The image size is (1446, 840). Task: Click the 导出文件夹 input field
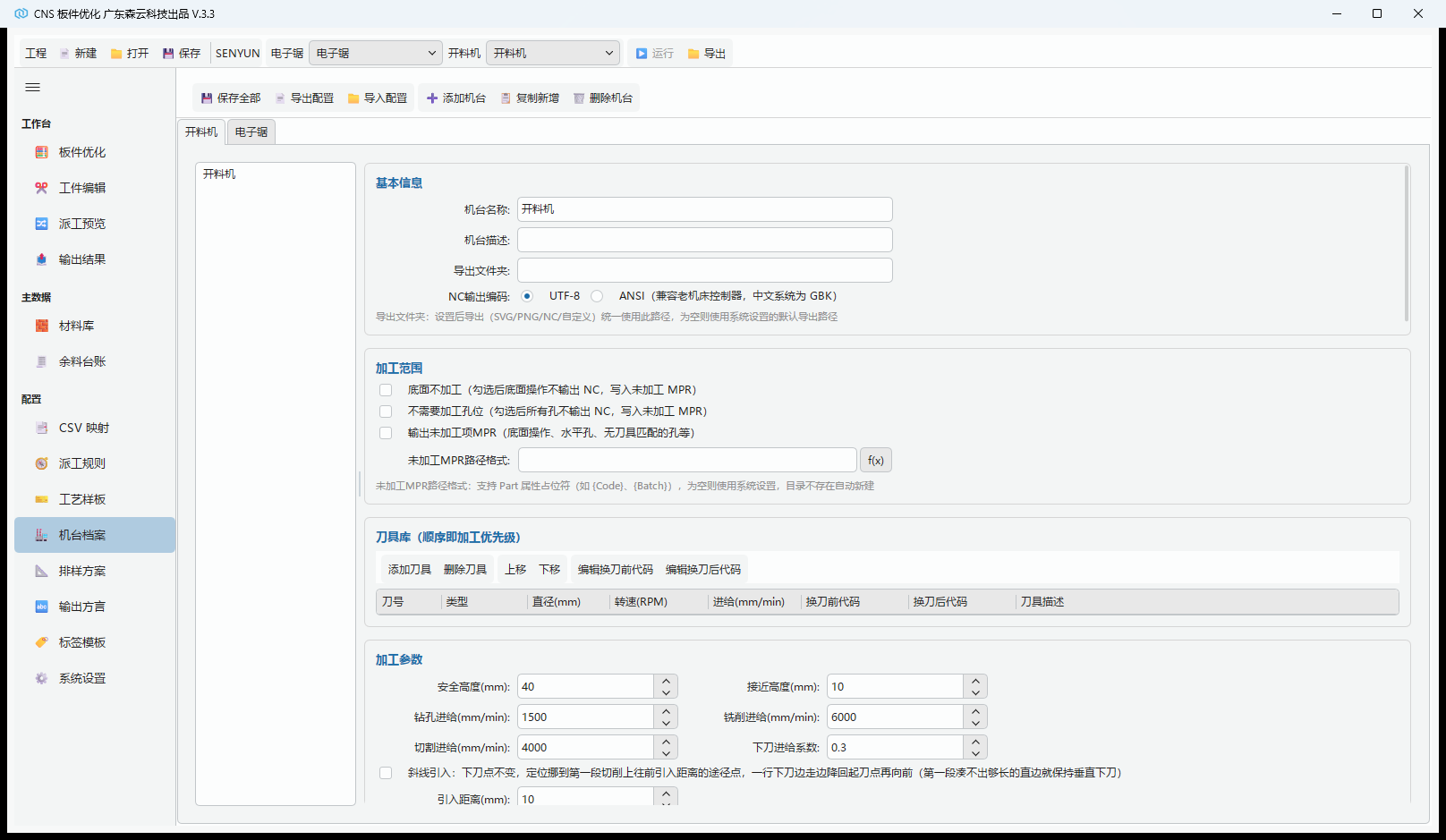click(x=705, y=270)
